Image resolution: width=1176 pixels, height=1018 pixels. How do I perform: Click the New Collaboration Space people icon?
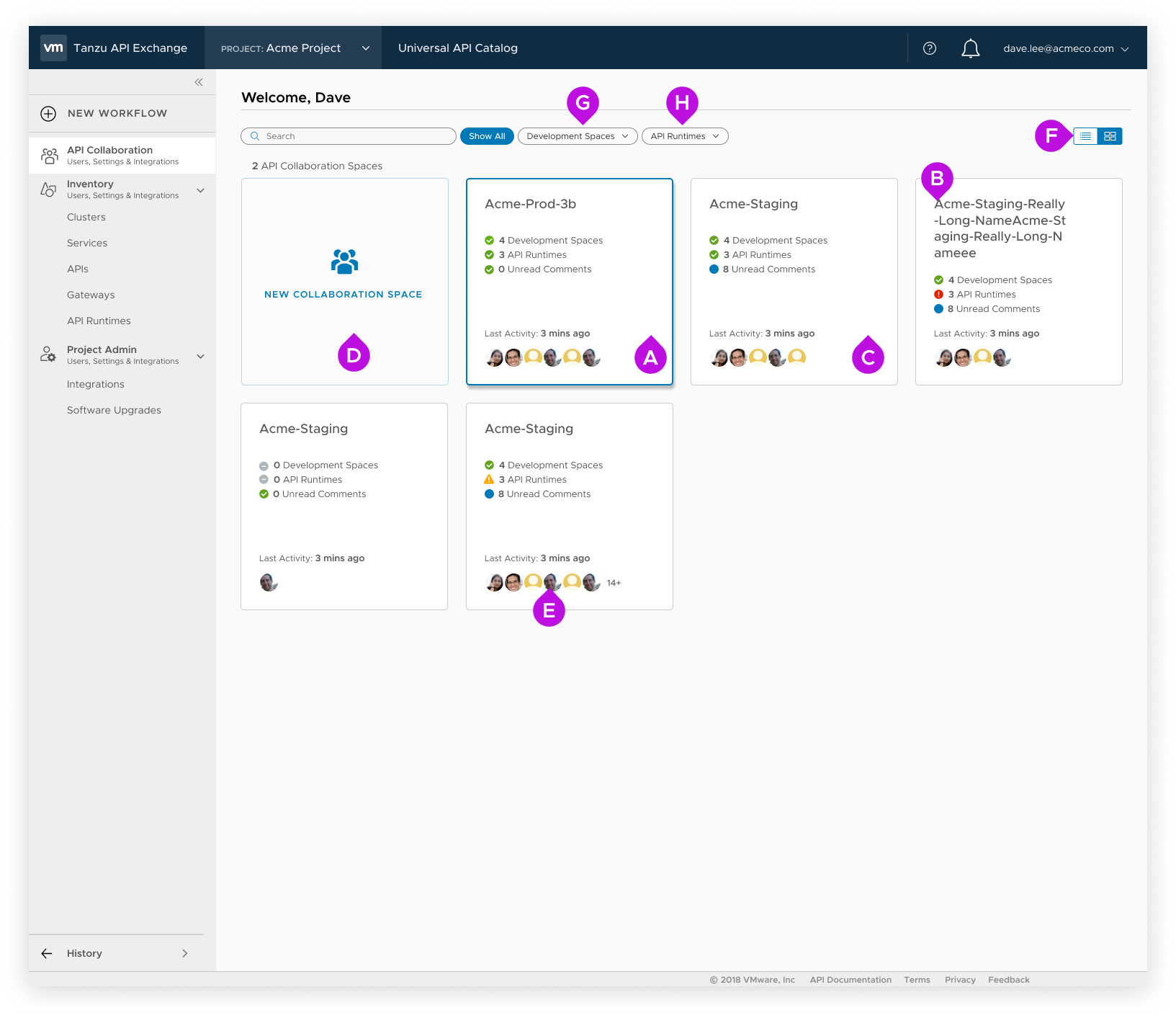[344, 262]
